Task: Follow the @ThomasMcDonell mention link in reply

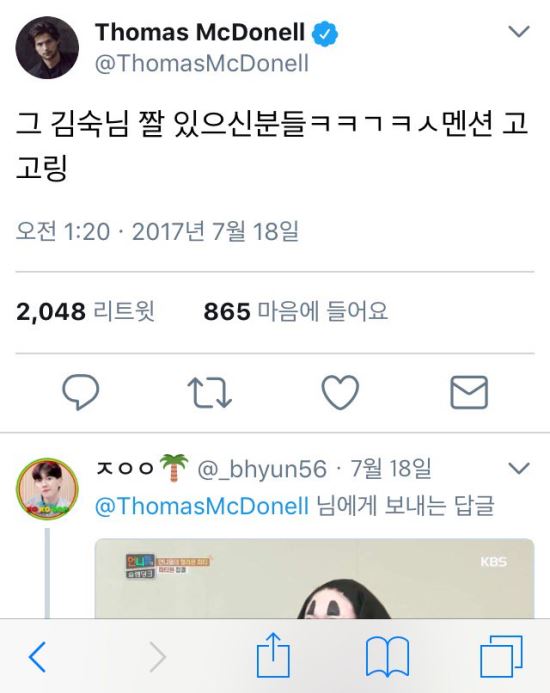Action: coord(202,506)
